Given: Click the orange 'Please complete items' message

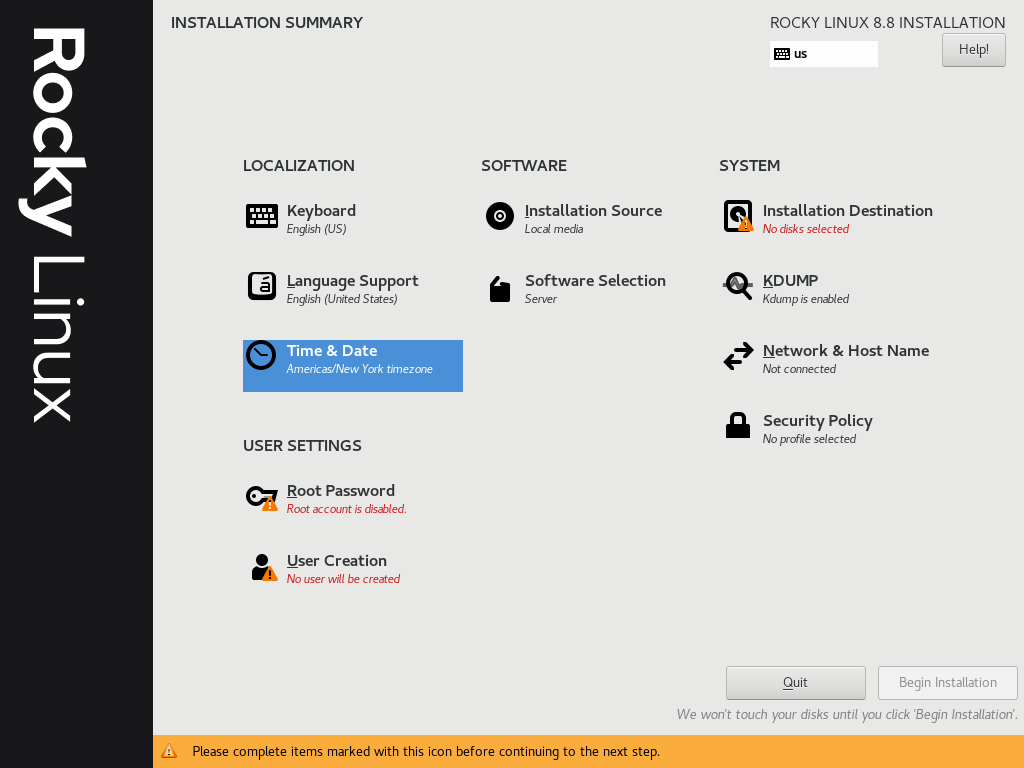Looking at the screenshot, I should click(x=426, y=751).
